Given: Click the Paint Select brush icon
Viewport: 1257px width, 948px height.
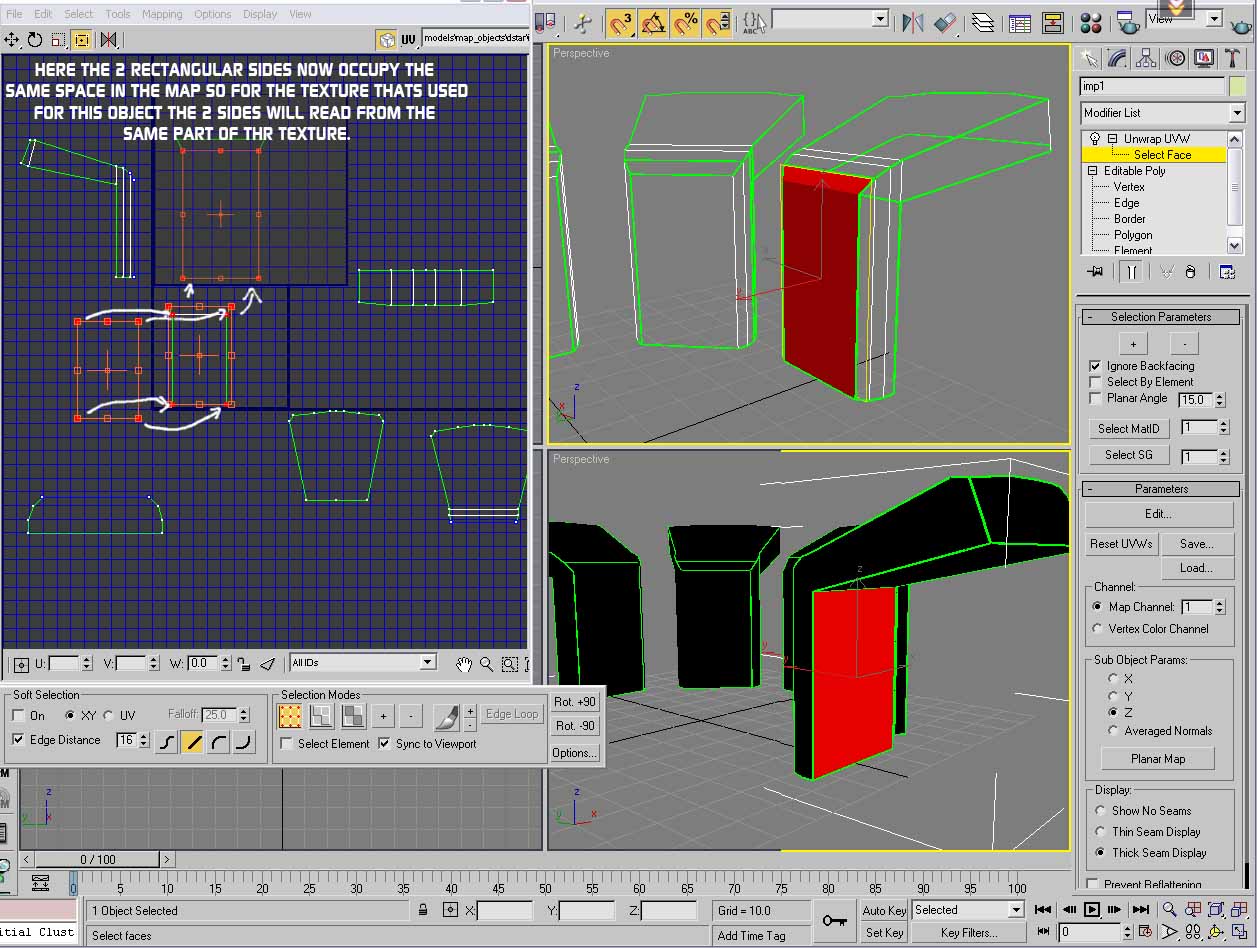Looking at the screenshot, I should (x=446, y=716).
